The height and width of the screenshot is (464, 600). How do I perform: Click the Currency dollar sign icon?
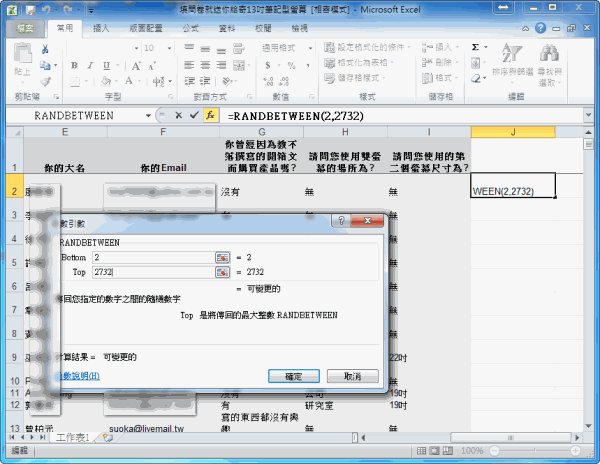tap(268, 65)
